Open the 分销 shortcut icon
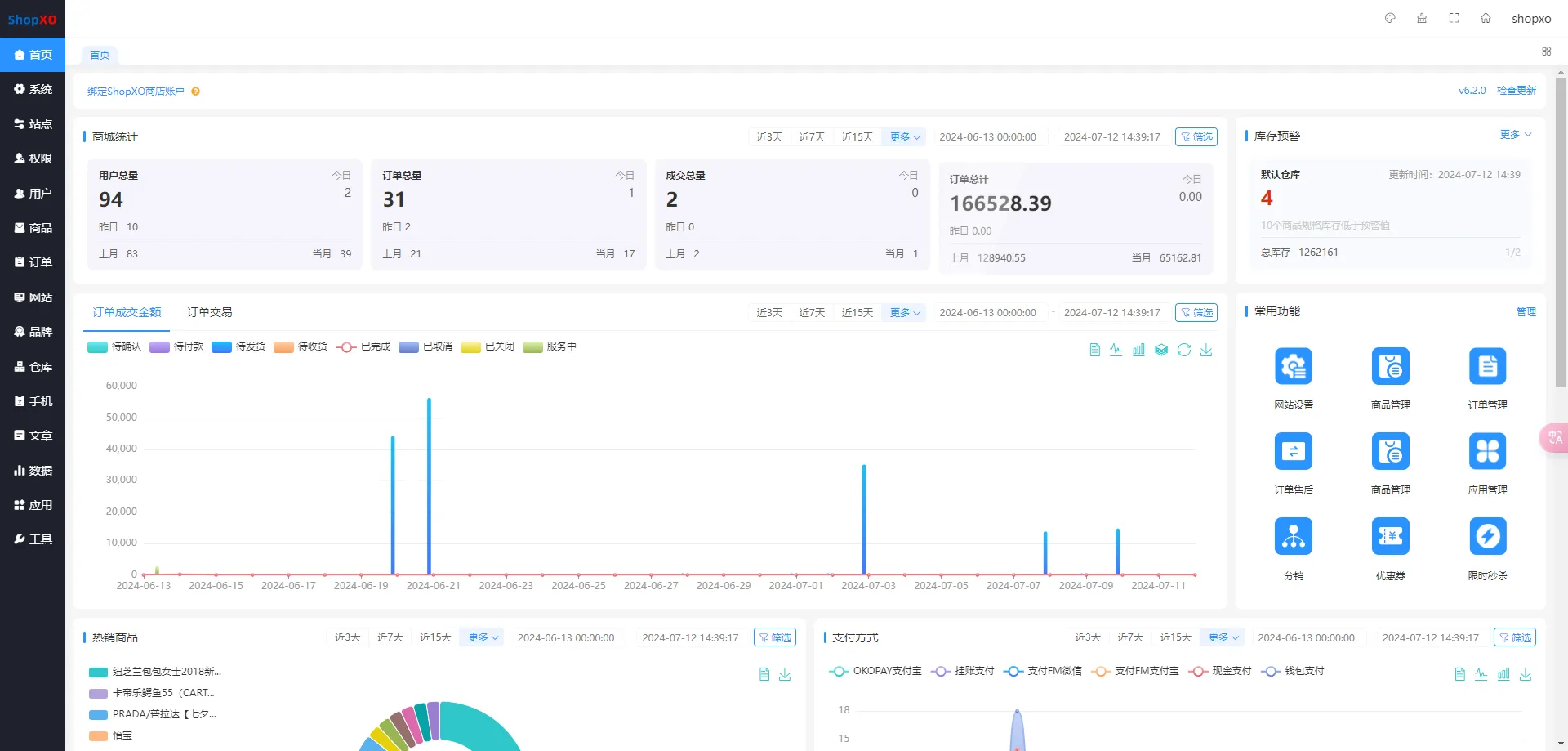 (x=1294, y=536)
